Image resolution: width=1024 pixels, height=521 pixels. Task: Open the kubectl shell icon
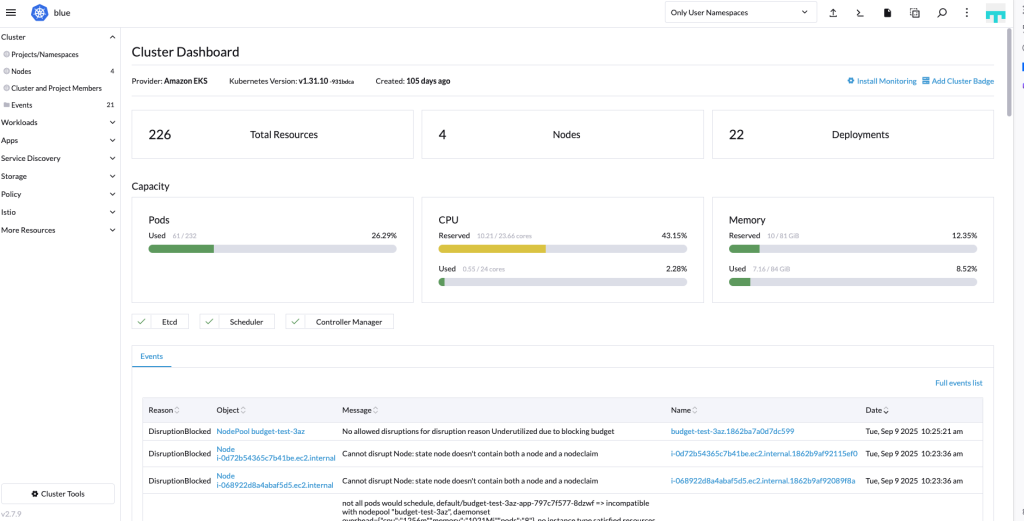click(x=859, y=13)
